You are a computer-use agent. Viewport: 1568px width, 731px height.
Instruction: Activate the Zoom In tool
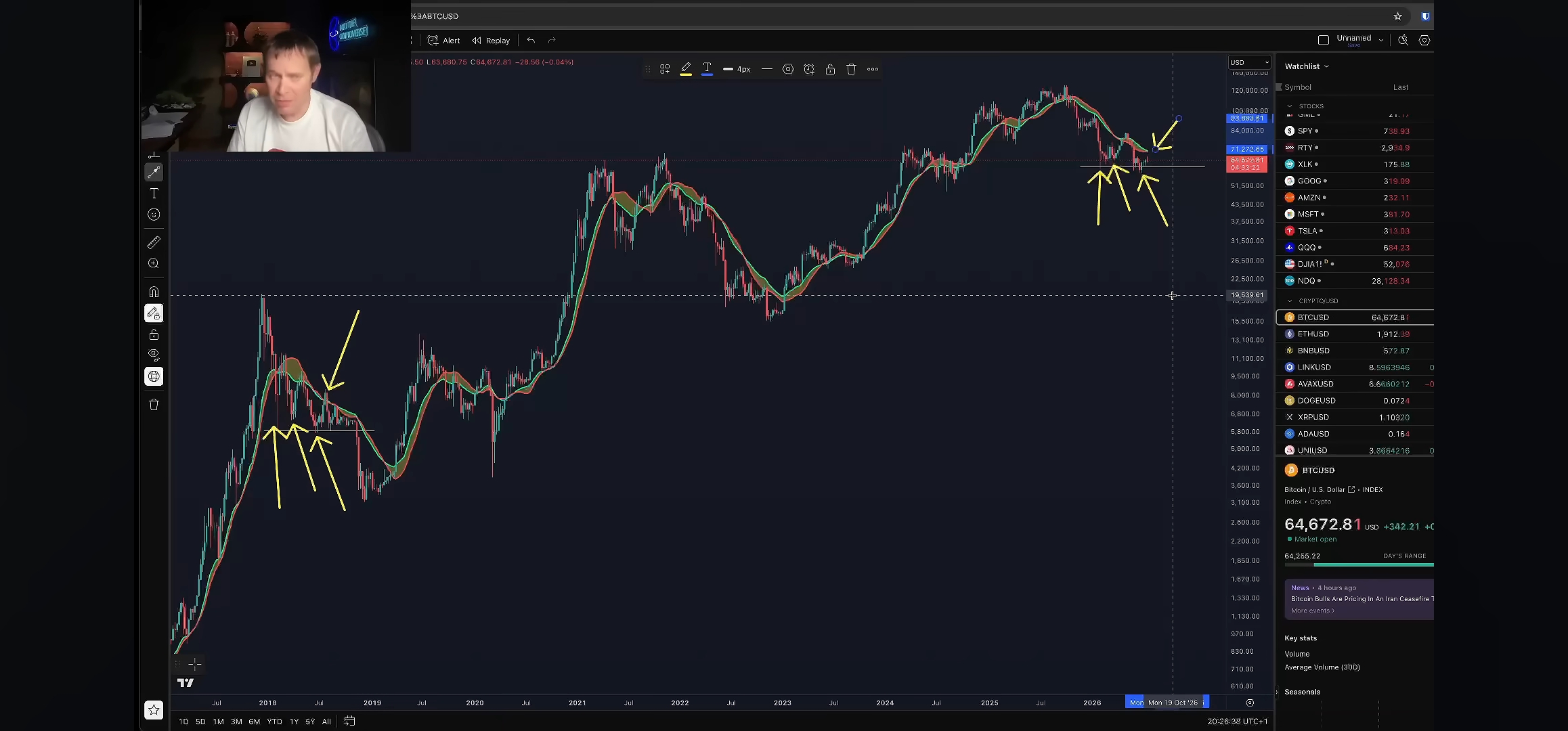pos(154,263)
